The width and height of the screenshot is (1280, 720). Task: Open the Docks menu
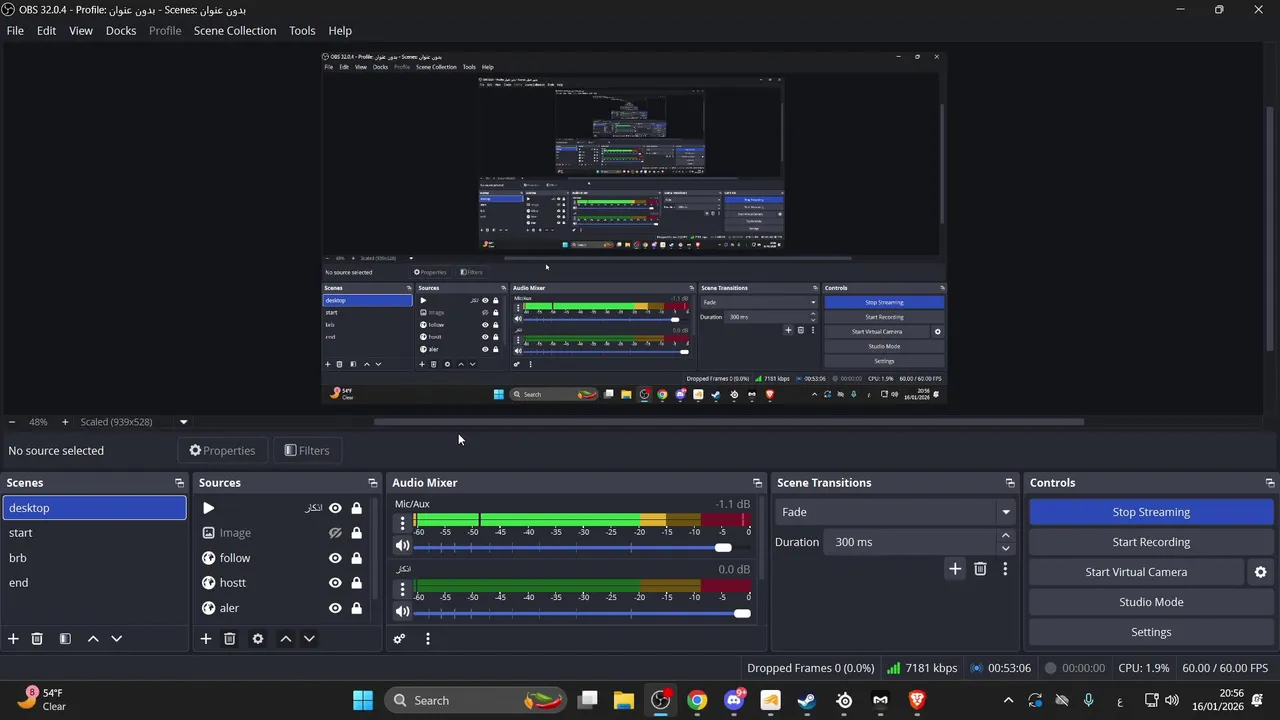pyautogui.click(x=121, y=30)
